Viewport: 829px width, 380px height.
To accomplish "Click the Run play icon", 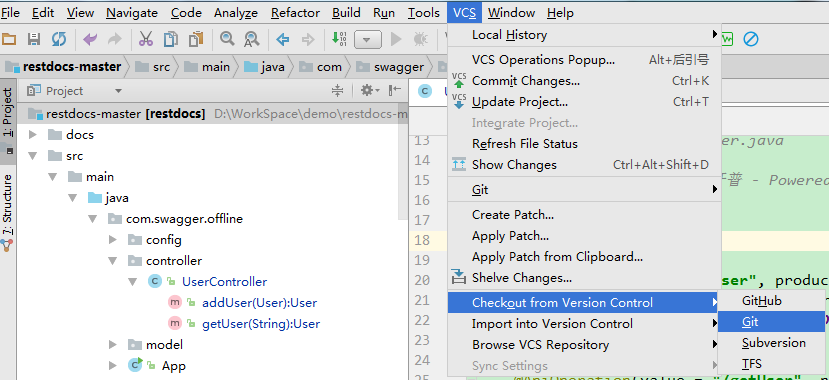I will pyautogui.click(x=395, y=39).
